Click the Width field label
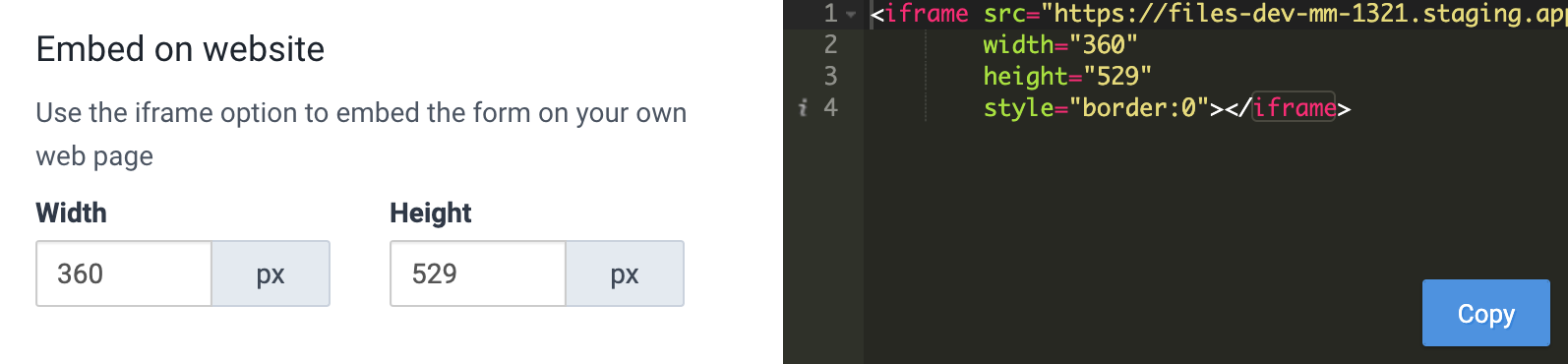The image size is (1568, 364). [x=71, y=212]
